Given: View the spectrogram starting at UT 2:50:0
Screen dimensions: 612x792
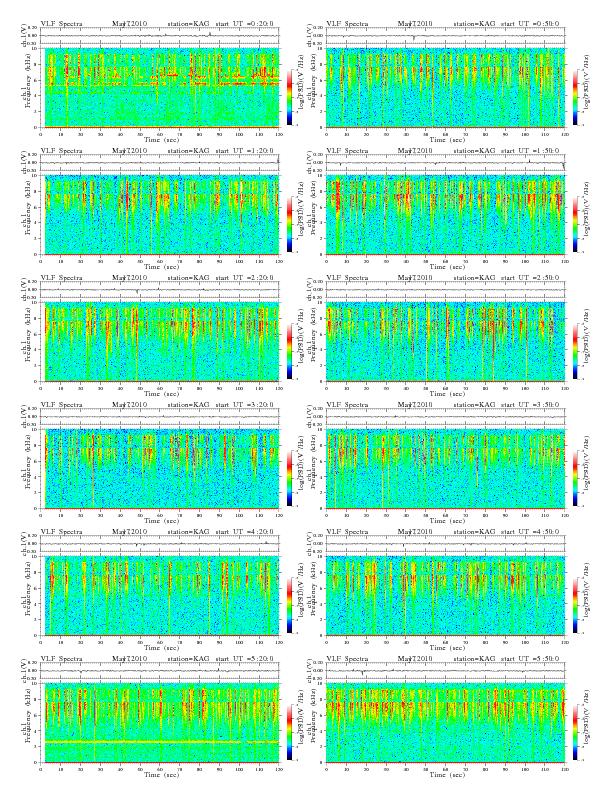Looking at the screenshot, I should [x=445, y=341].
